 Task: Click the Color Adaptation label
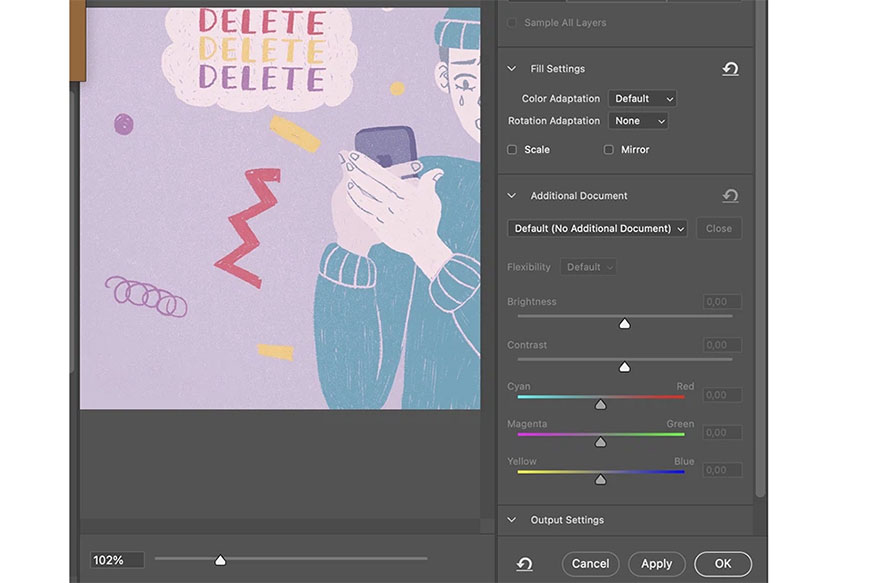561,99
